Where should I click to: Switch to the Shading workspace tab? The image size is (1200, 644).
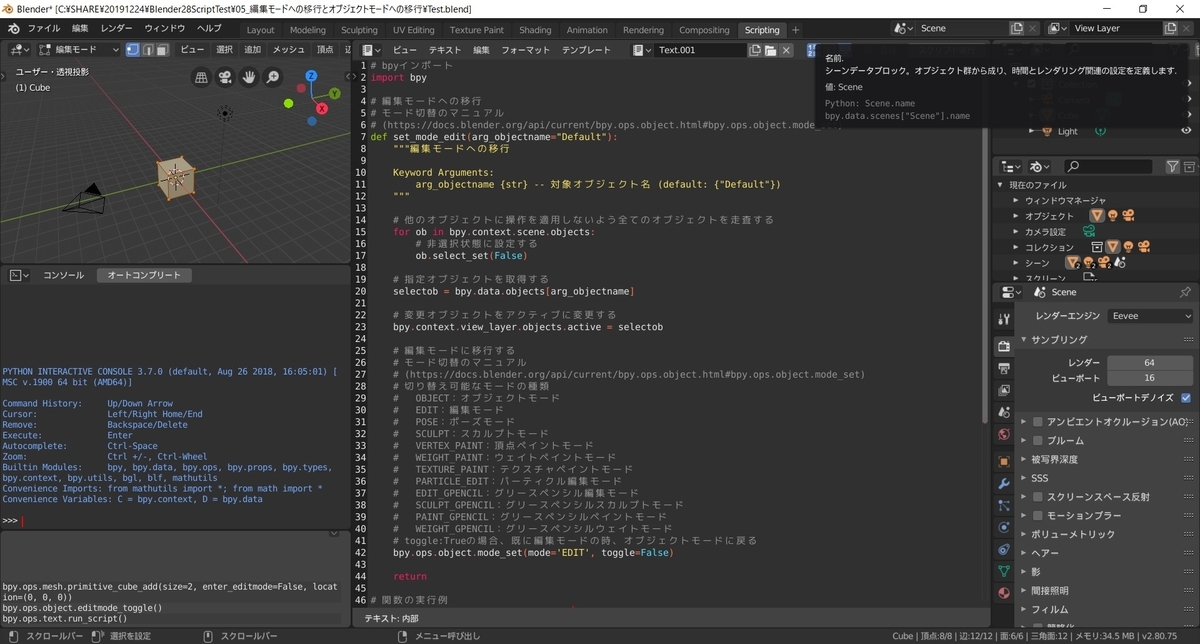(535, 30)
